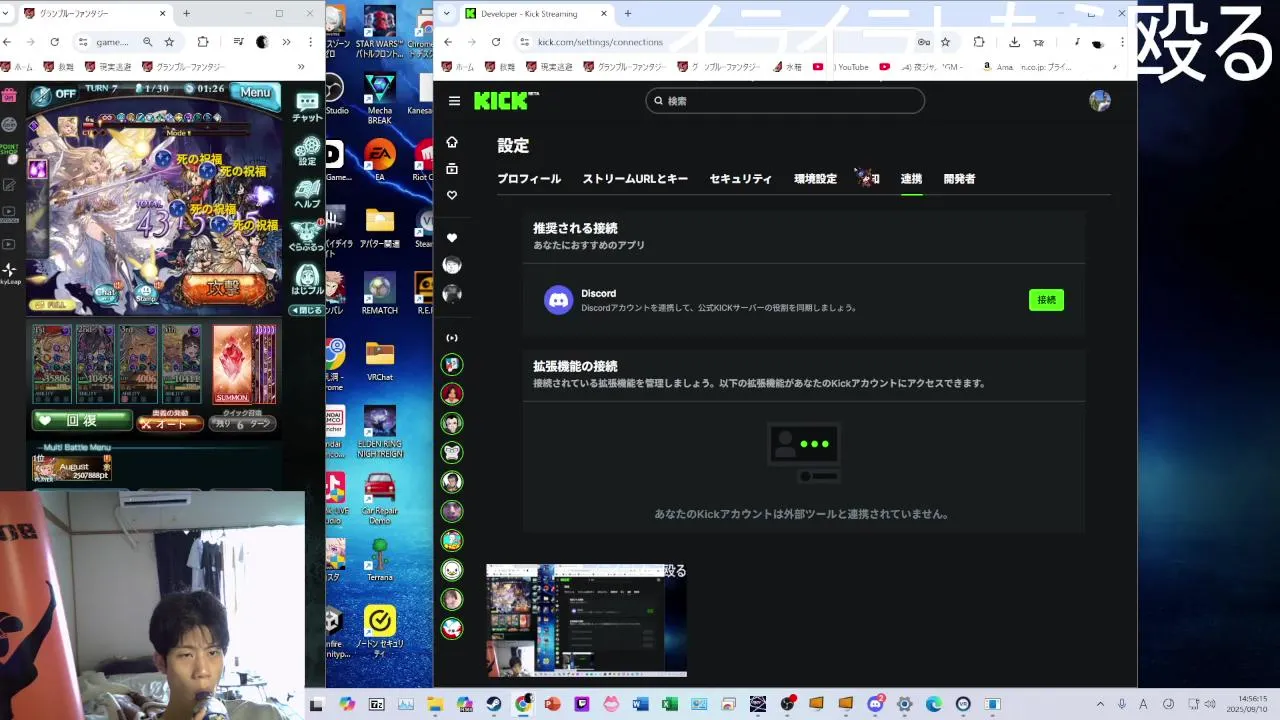Expand hidden extensions chevron in game window
Screen dimensions: 1280x720
tap(286, 42)
